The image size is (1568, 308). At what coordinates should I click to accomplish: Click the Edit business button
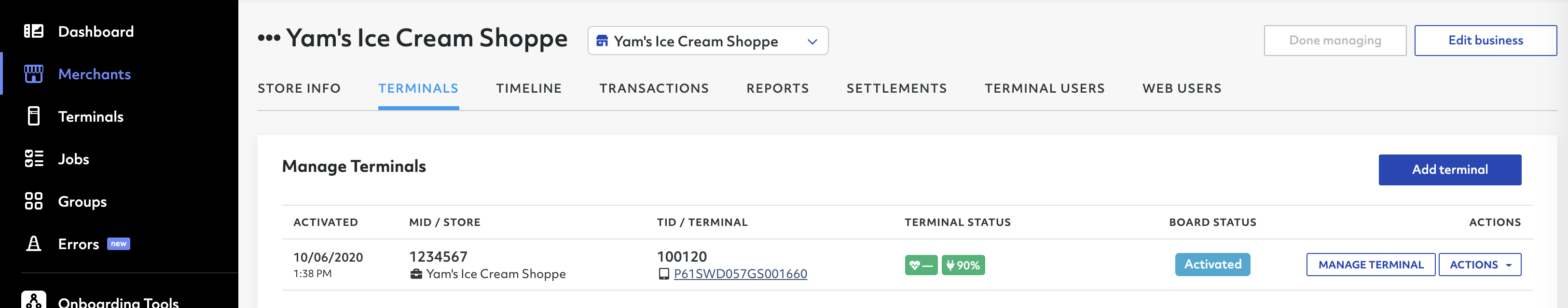pos(1485,41)
